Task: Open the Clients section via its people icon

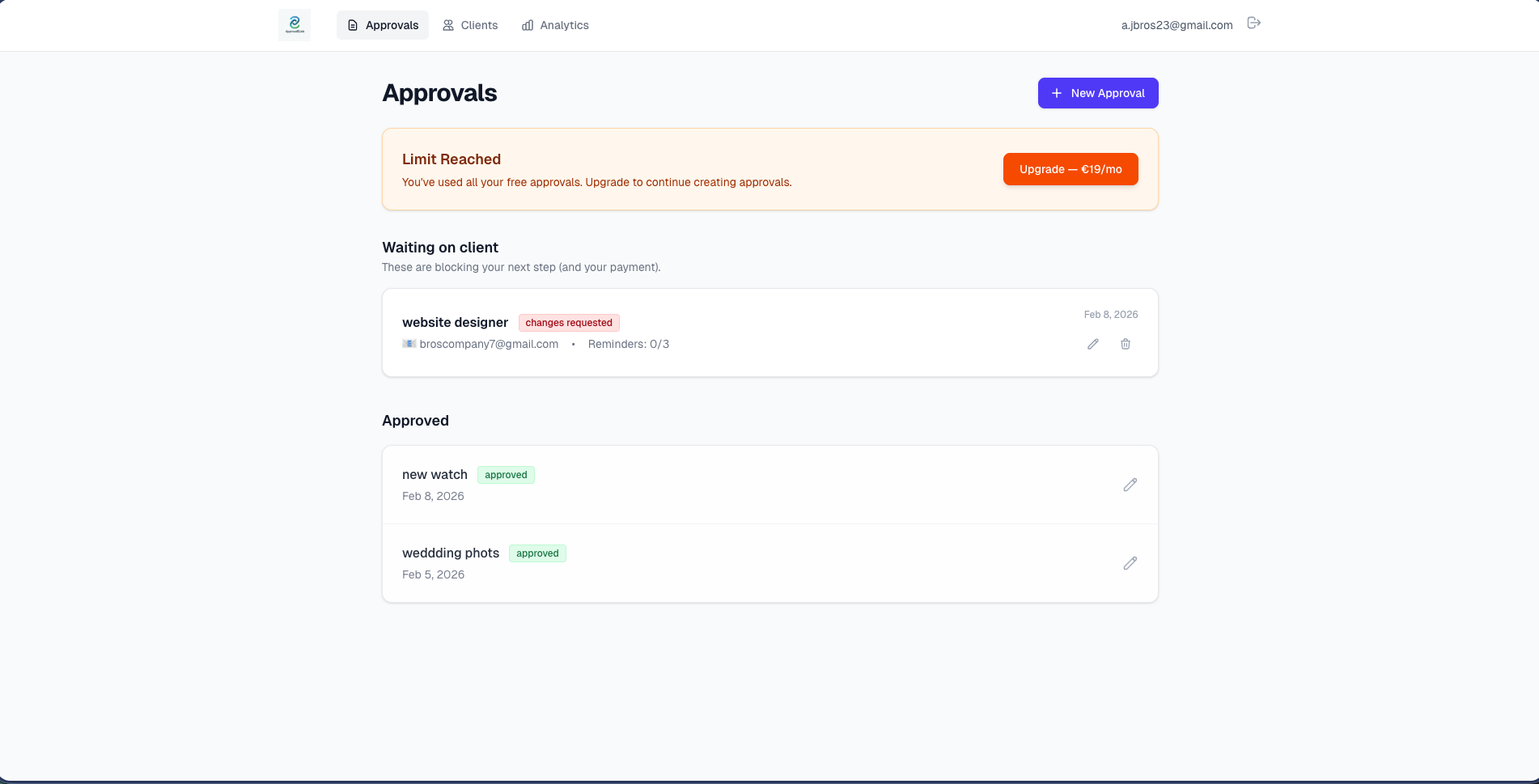Action: 447,25
